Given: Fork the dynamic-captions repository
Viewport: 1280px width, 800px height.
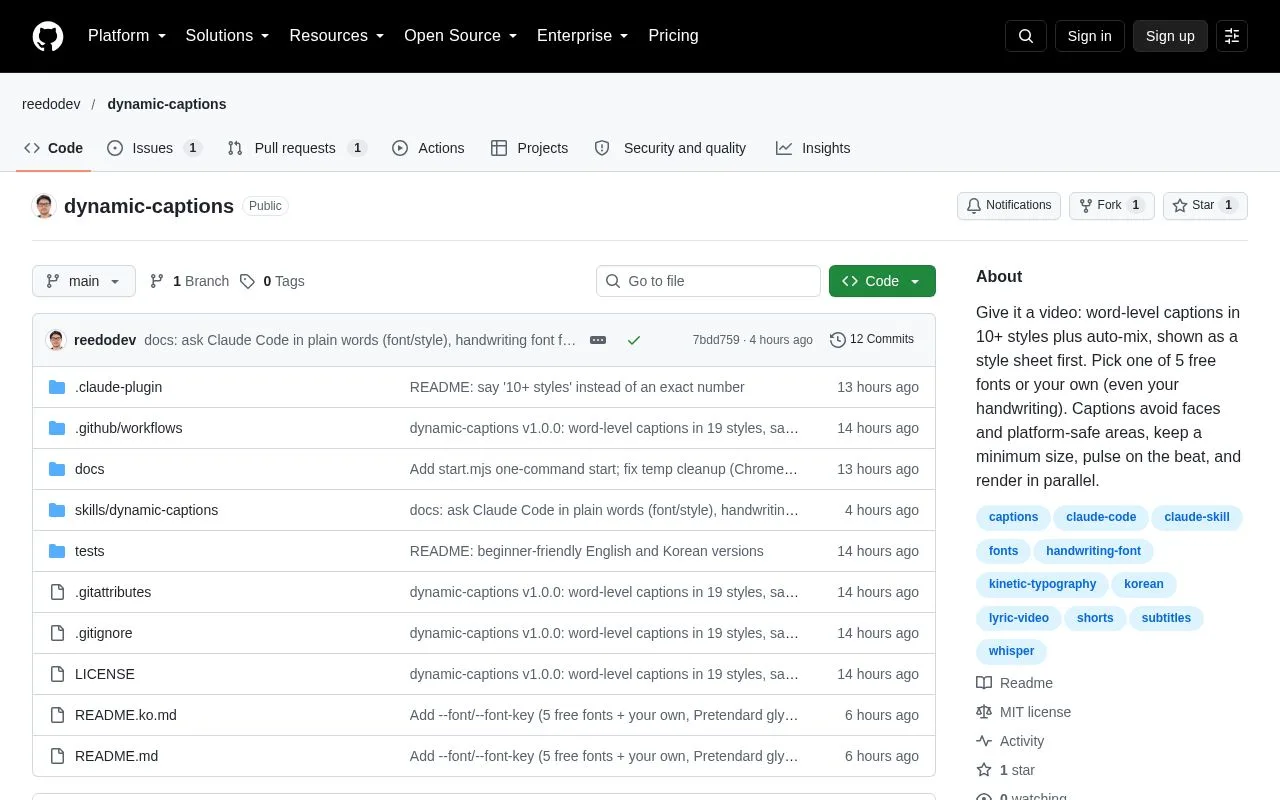Looking at the screenshot, I should [1112, 206].
